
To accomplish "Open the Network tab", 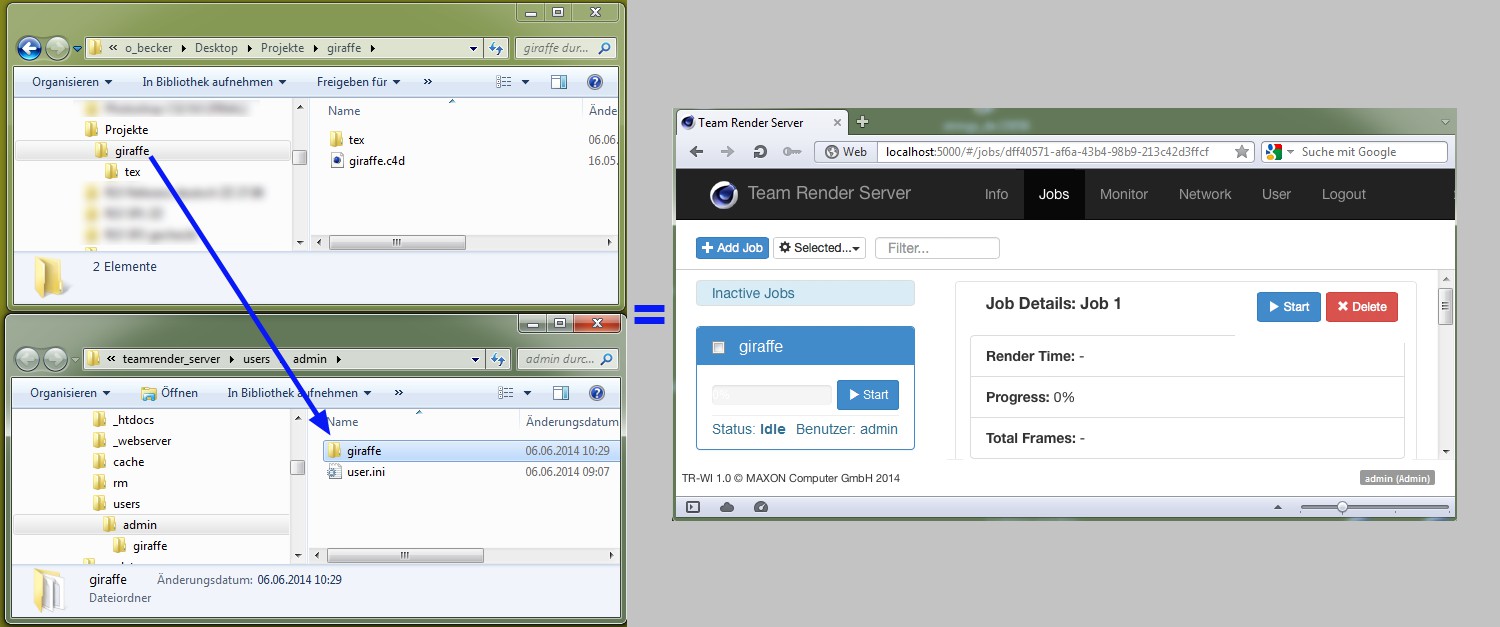I will click(x=1205, y=194).
